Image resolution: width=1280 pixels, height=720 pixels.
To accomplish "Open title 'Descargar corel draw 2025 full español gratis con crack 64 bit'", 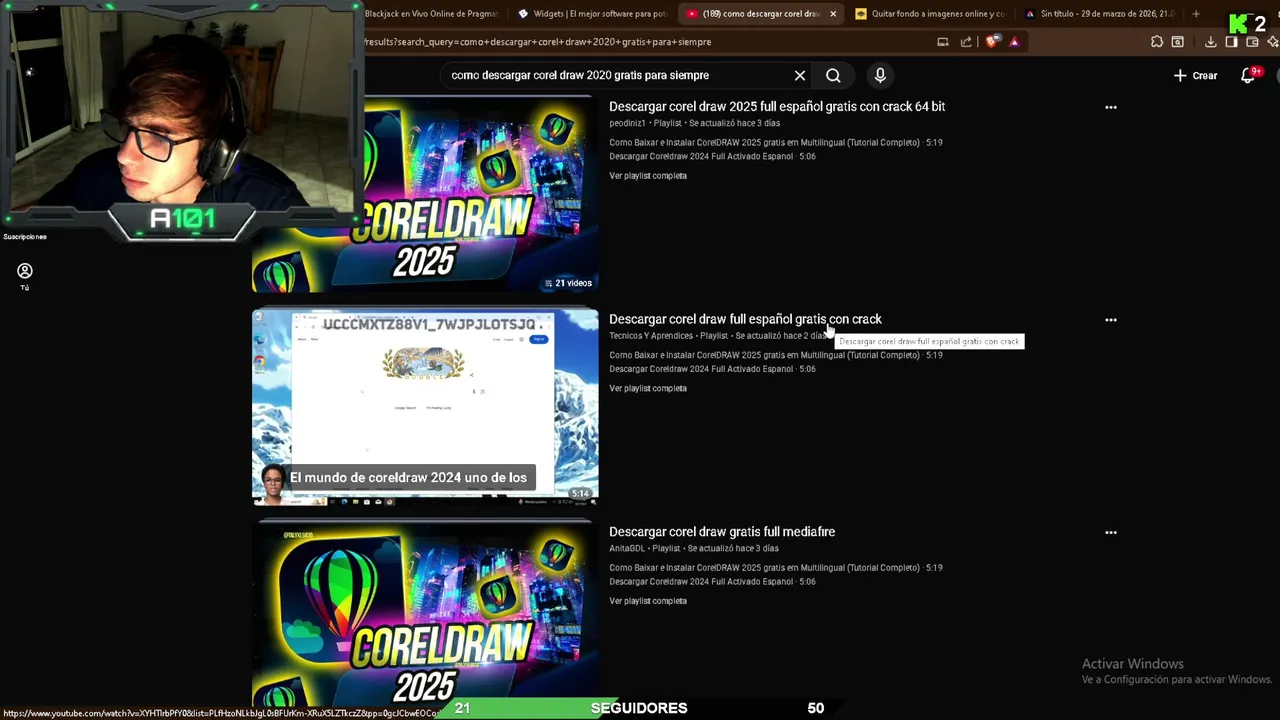I will 777,106.
